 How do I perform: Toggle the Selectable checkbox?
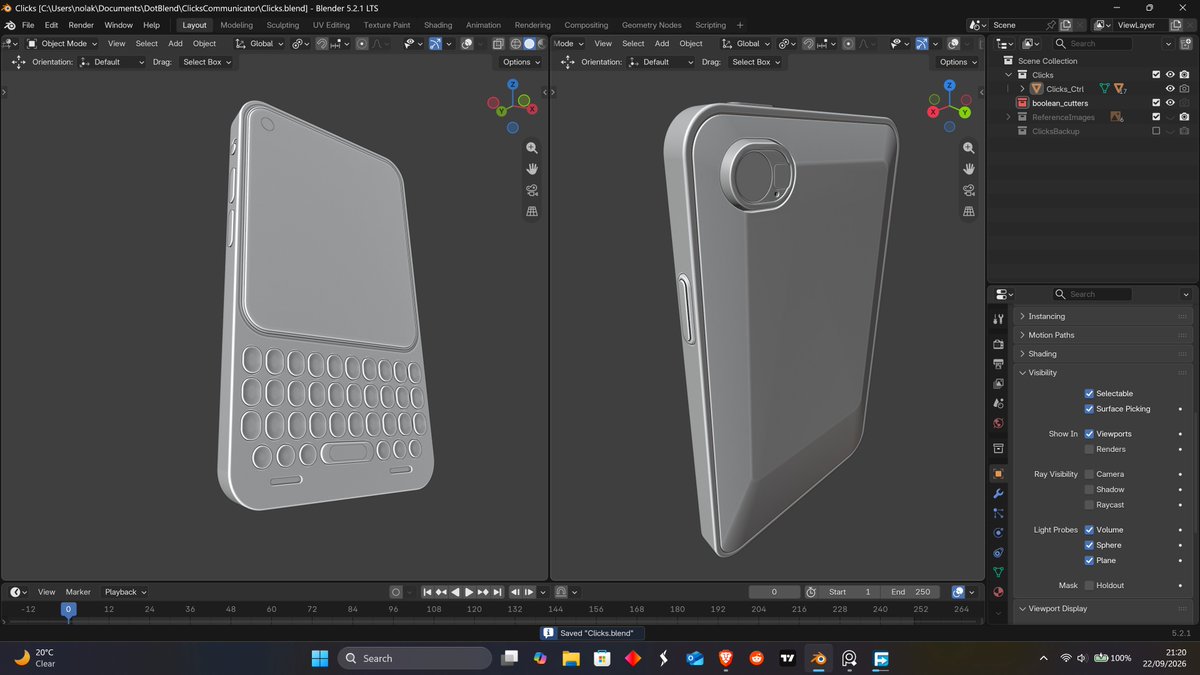click(1089, 393)
